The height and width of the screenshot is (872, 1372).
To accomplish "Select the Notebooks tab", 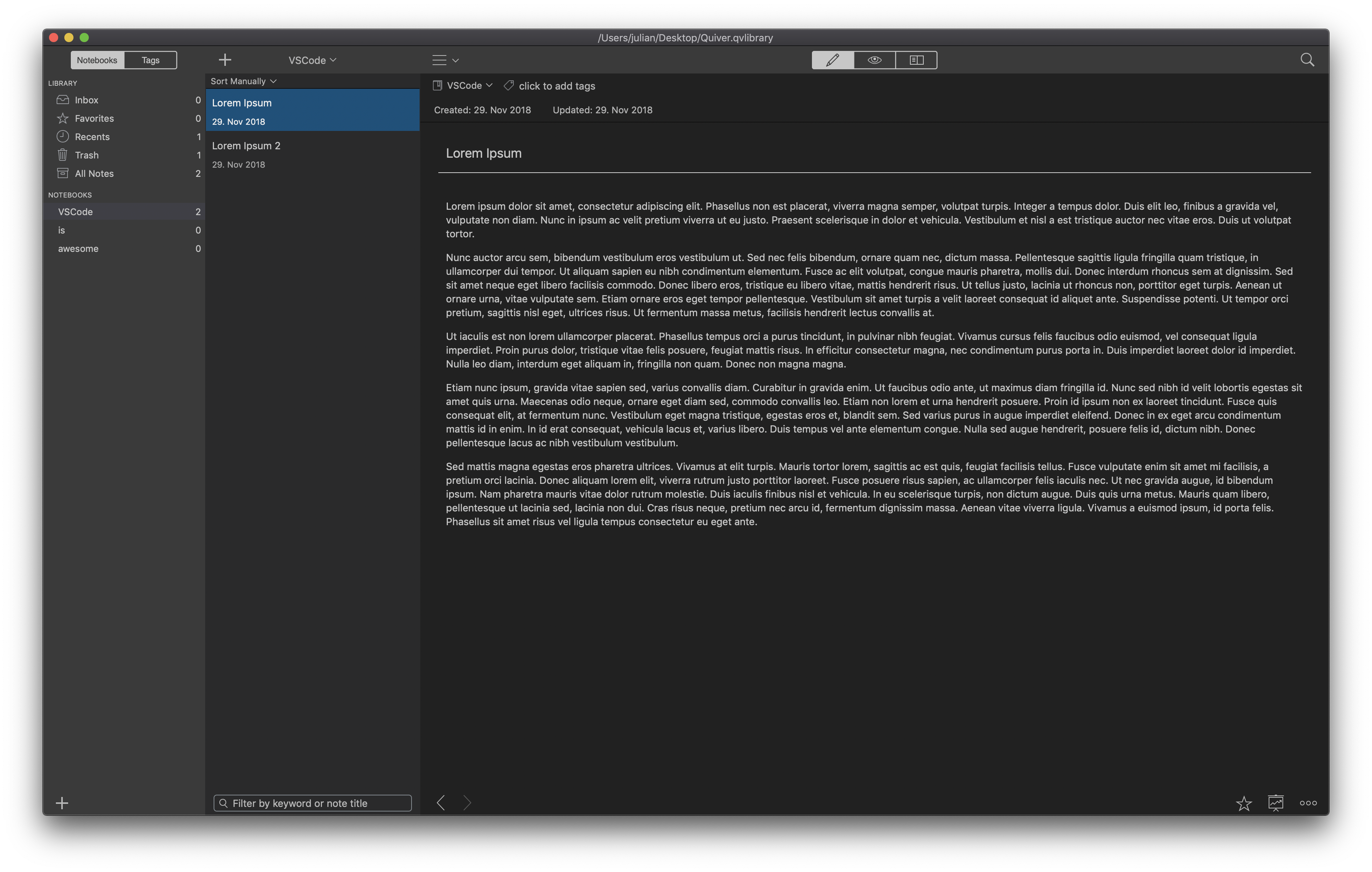I will coord(97,60).
